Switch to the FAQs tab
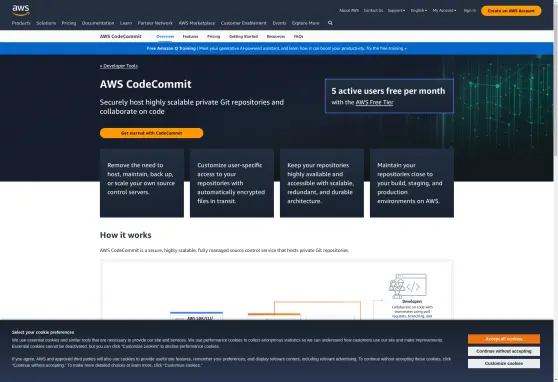 [299, 36]
